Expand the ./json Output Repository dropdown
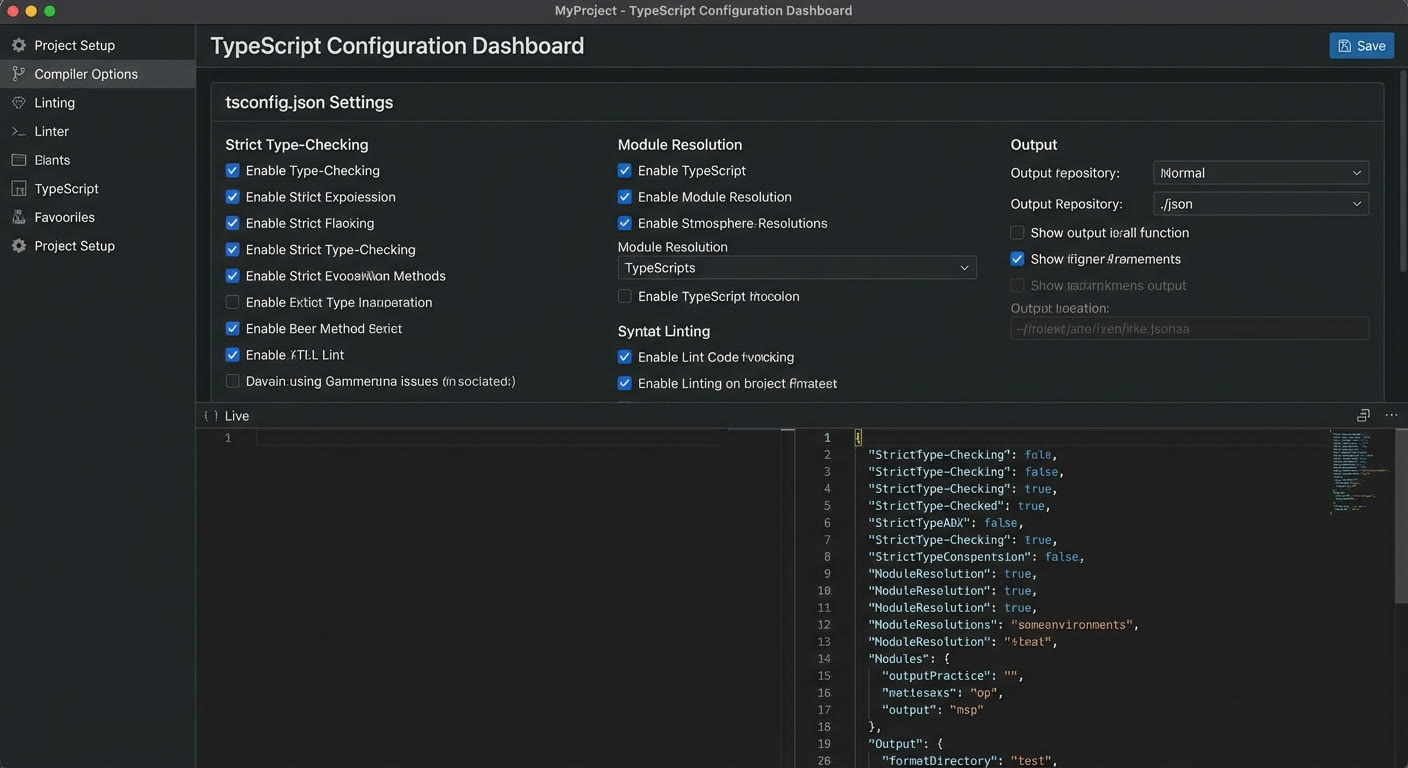 point(1261,204)
